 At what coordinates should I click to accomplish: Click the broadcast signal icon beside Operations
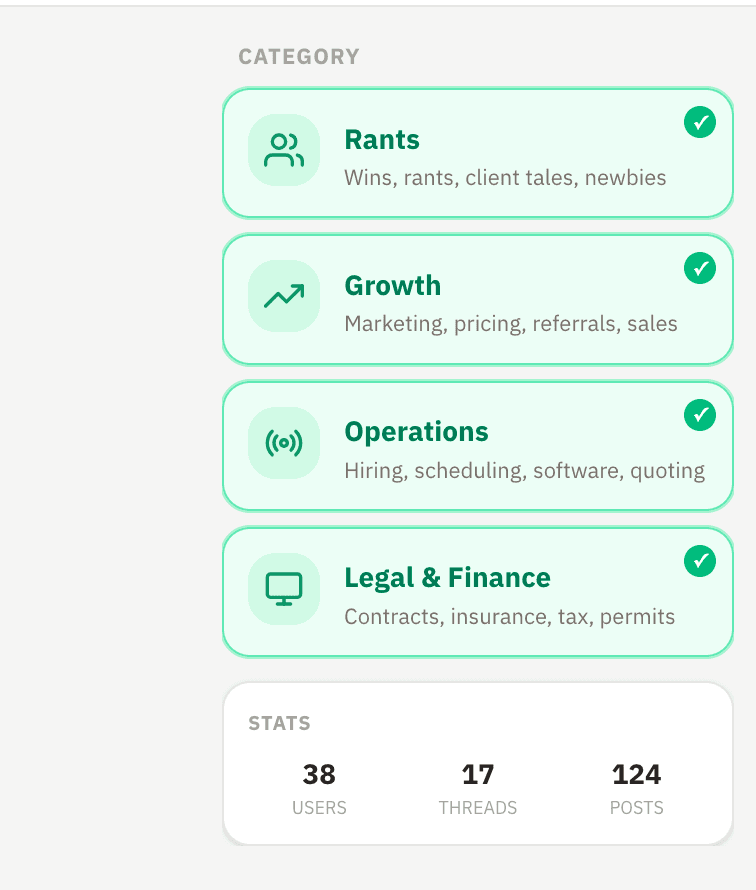click(284, 443)
